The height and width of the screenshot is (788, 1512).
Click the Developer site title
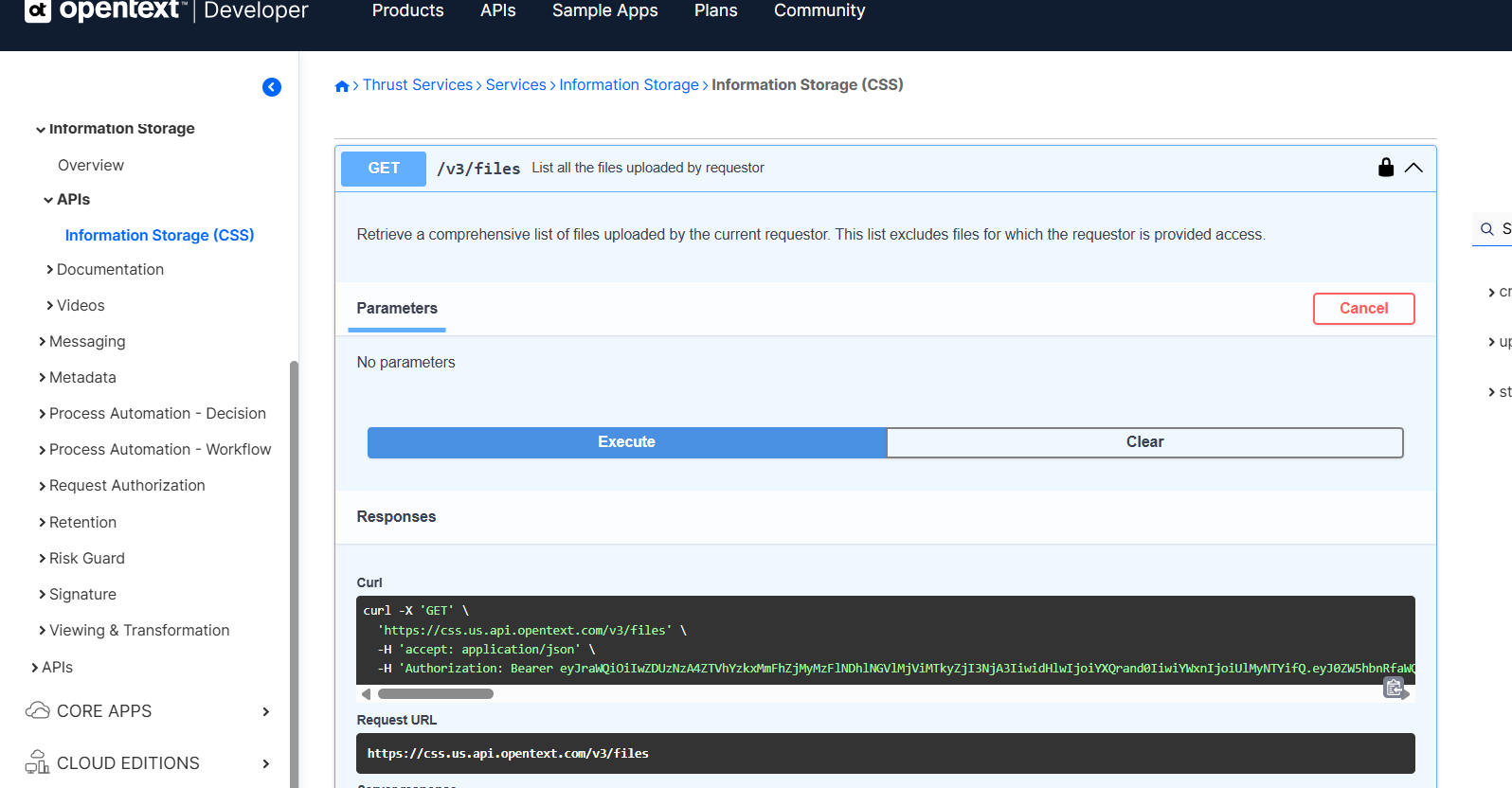257,10
